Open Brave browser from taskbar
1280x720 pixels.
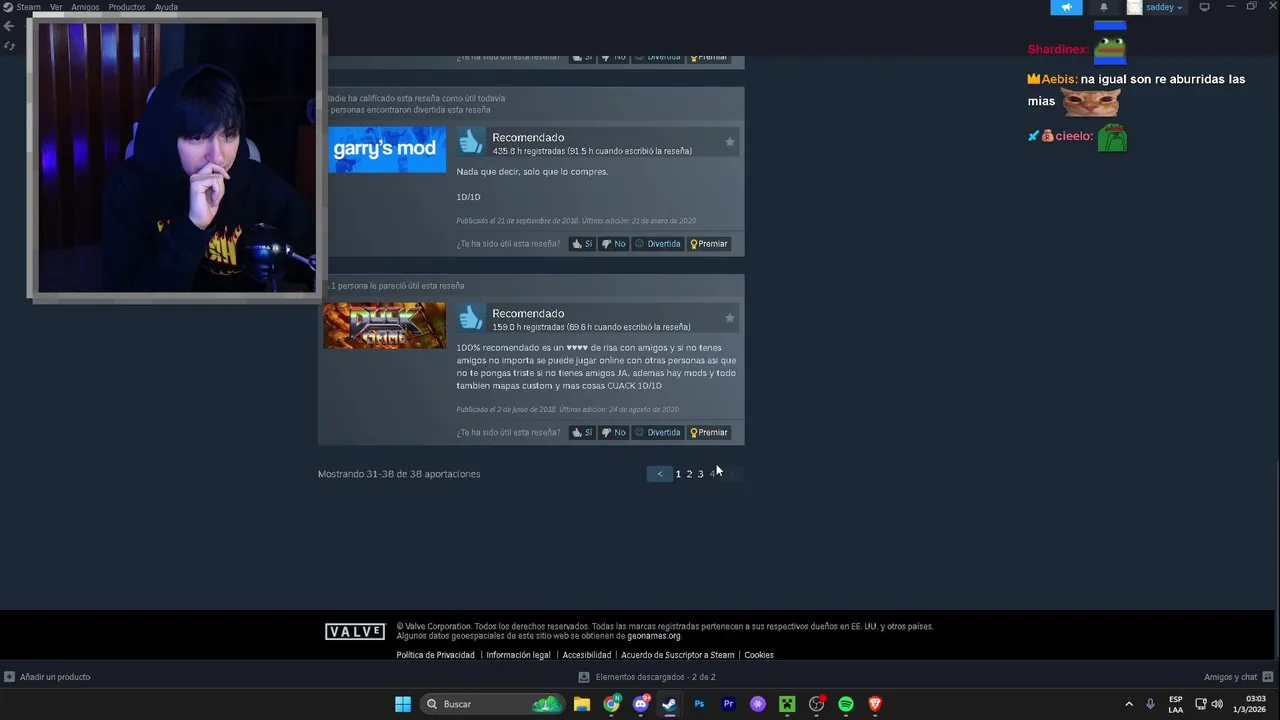click(x=875, y=704)
